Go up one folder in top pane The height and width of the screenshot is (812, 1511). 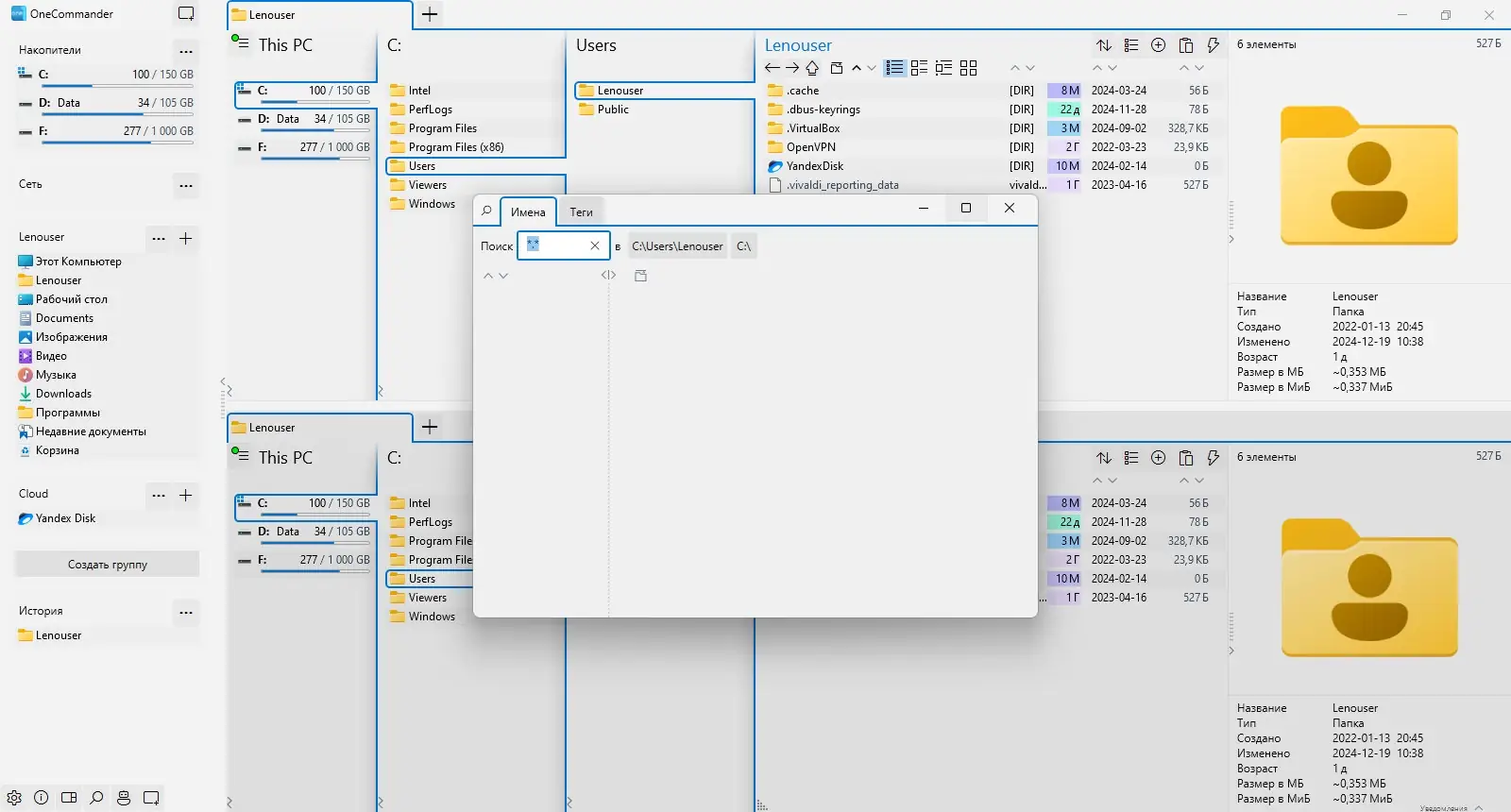(812, 68)
